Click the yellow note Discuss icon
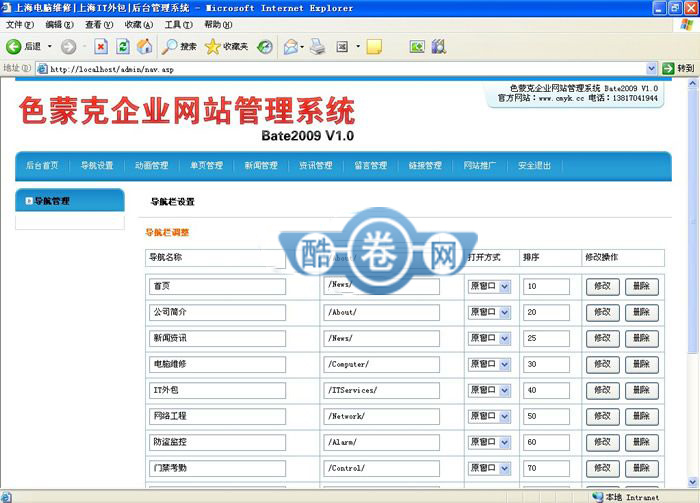Viewport: 700px width, 503px height. (374, 46)
